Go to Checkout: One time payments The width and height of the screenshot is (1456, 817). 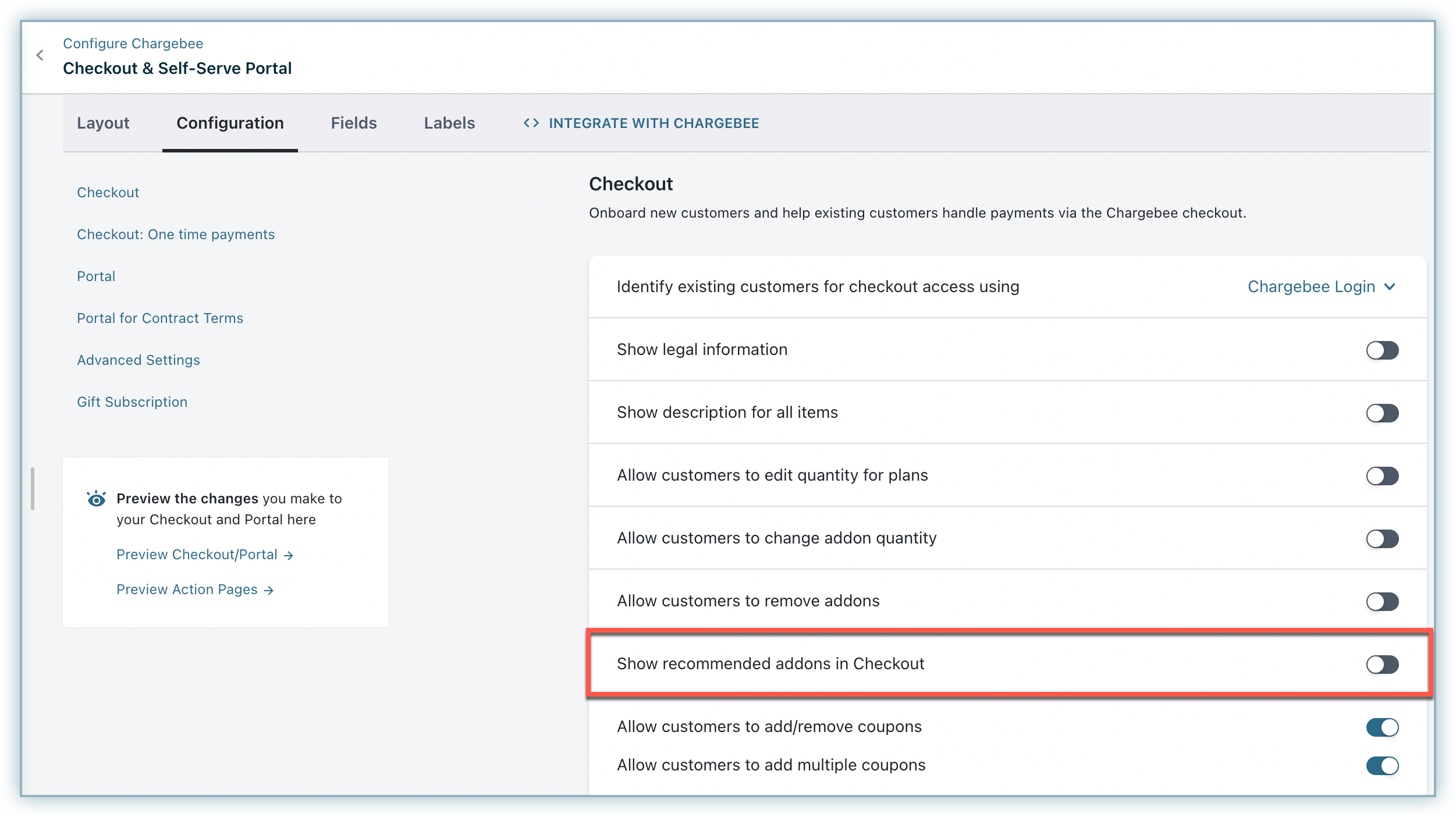[176, 235]
